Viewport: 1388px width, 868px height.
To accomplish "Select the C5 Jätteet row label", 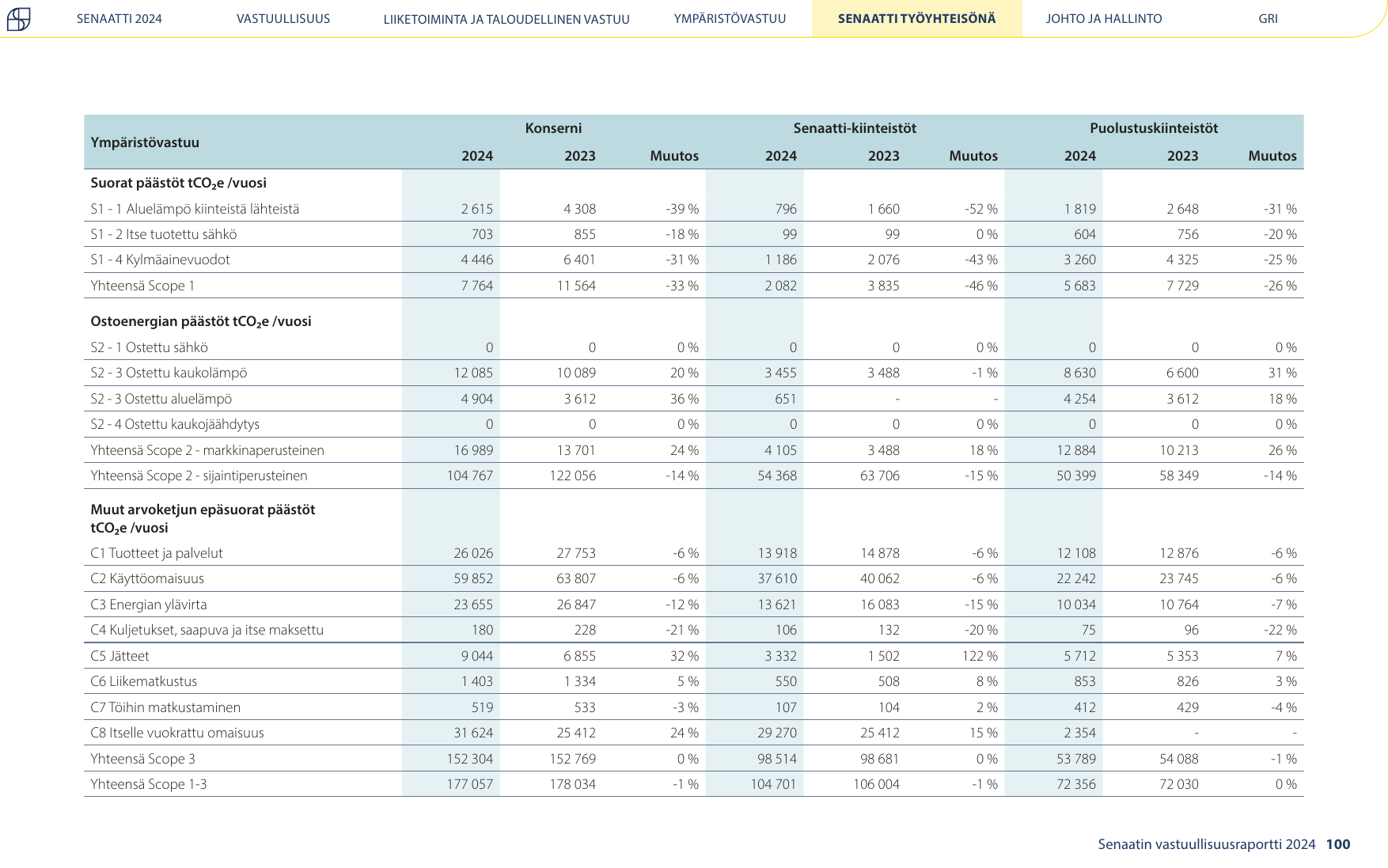I will pos(119,656).
